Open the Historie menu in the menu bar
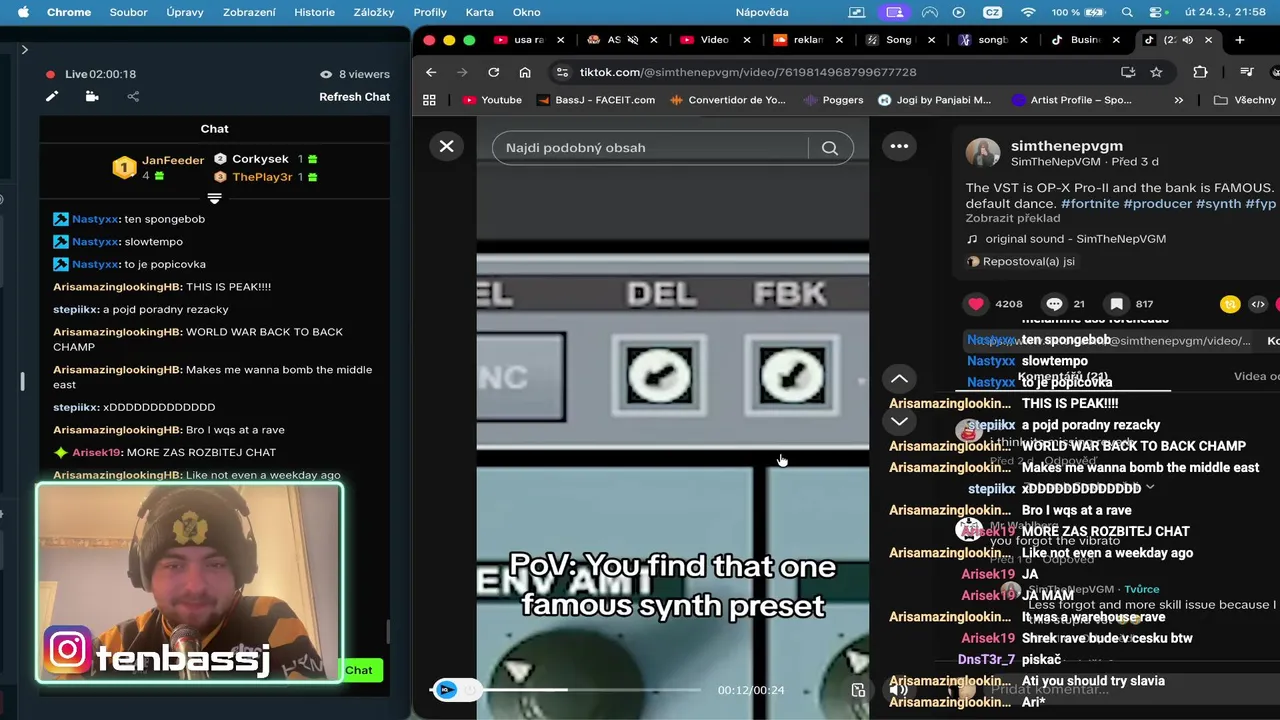1280x720 pixels. click(x=314, y=12)
